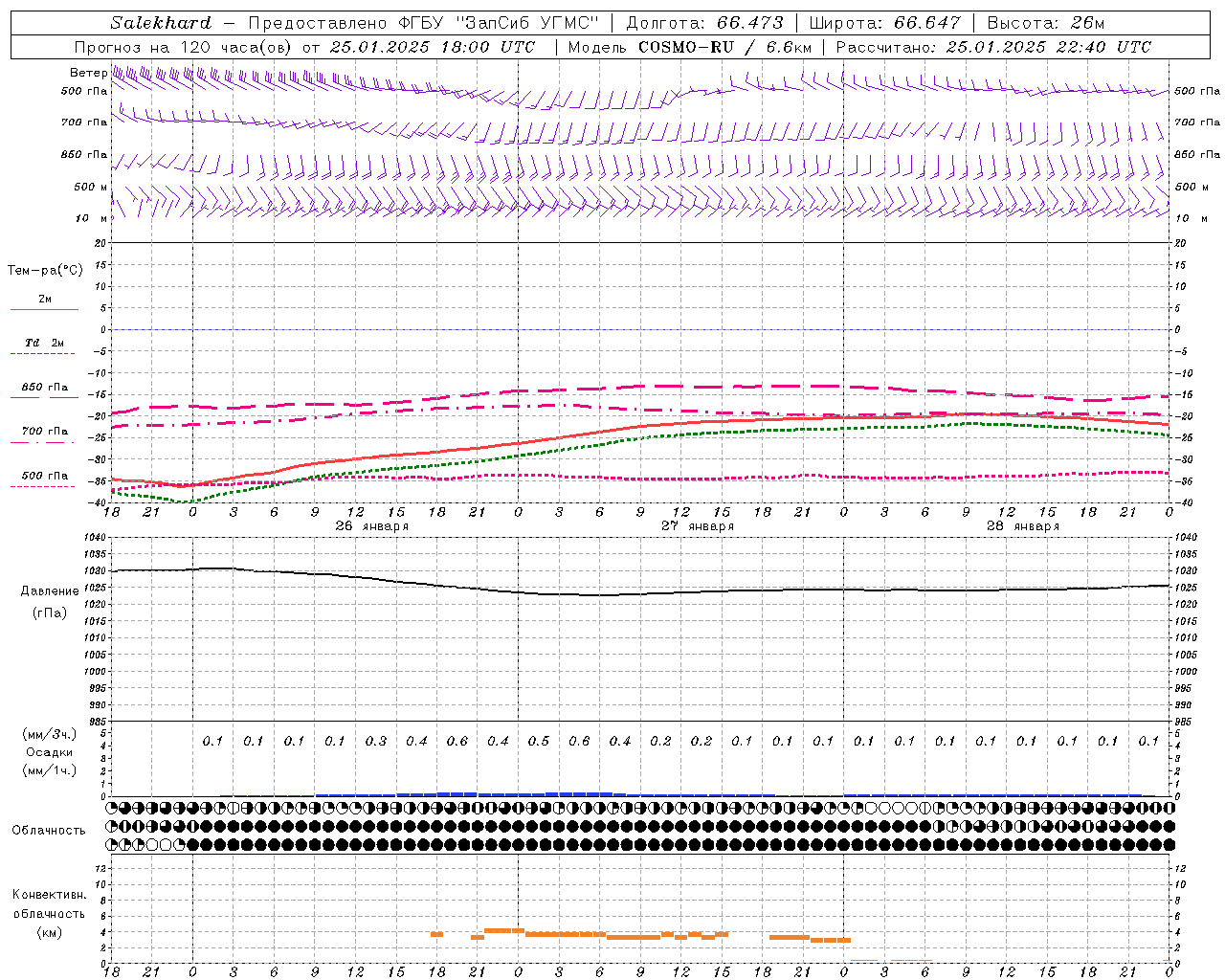Click the Рассчитано: 25.01.2025 22:40 UTC timestamp
1225x980 pixels.
click(993, 47)
